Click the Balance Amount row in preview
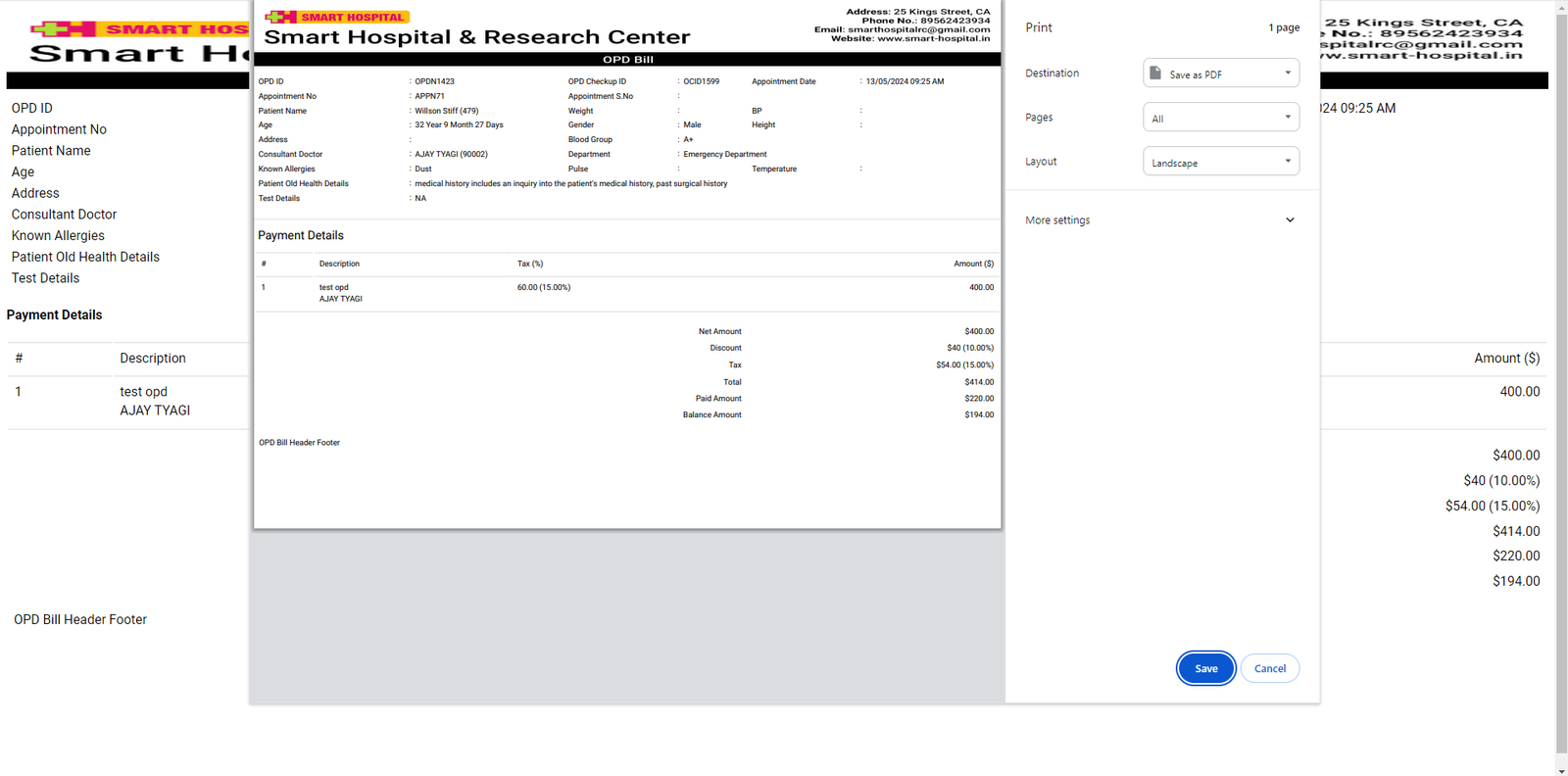Image resolution: width=1568 pixels, height=776 pixels. click(x=711, y=414)
